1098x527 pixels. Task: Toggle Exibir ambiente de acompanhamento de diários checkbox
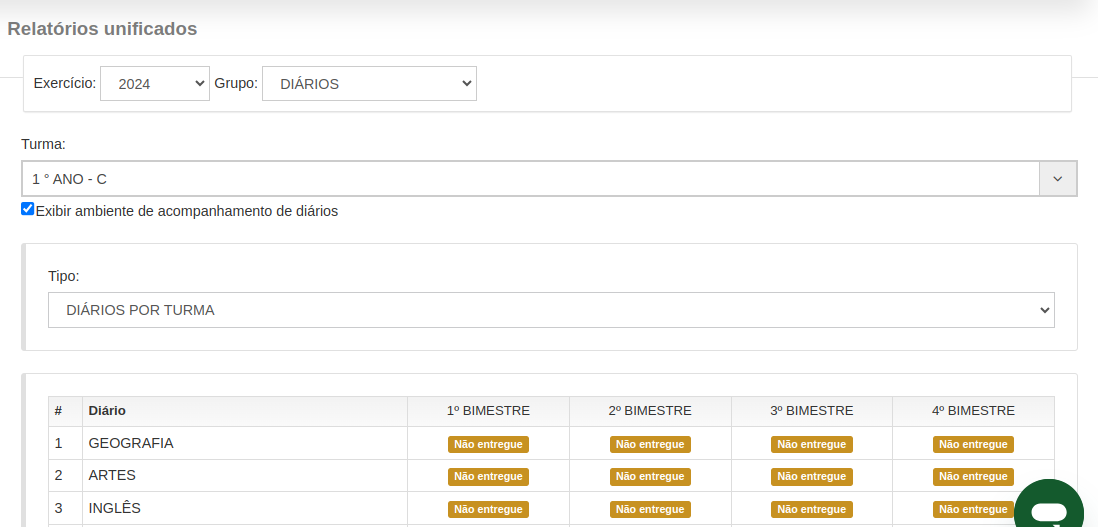(27, 209)
